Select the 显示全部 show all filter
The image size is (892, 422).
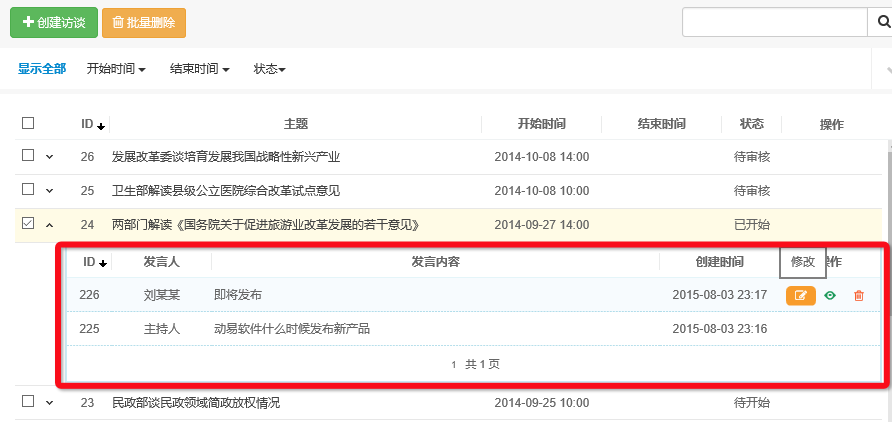tap(42, 69)
